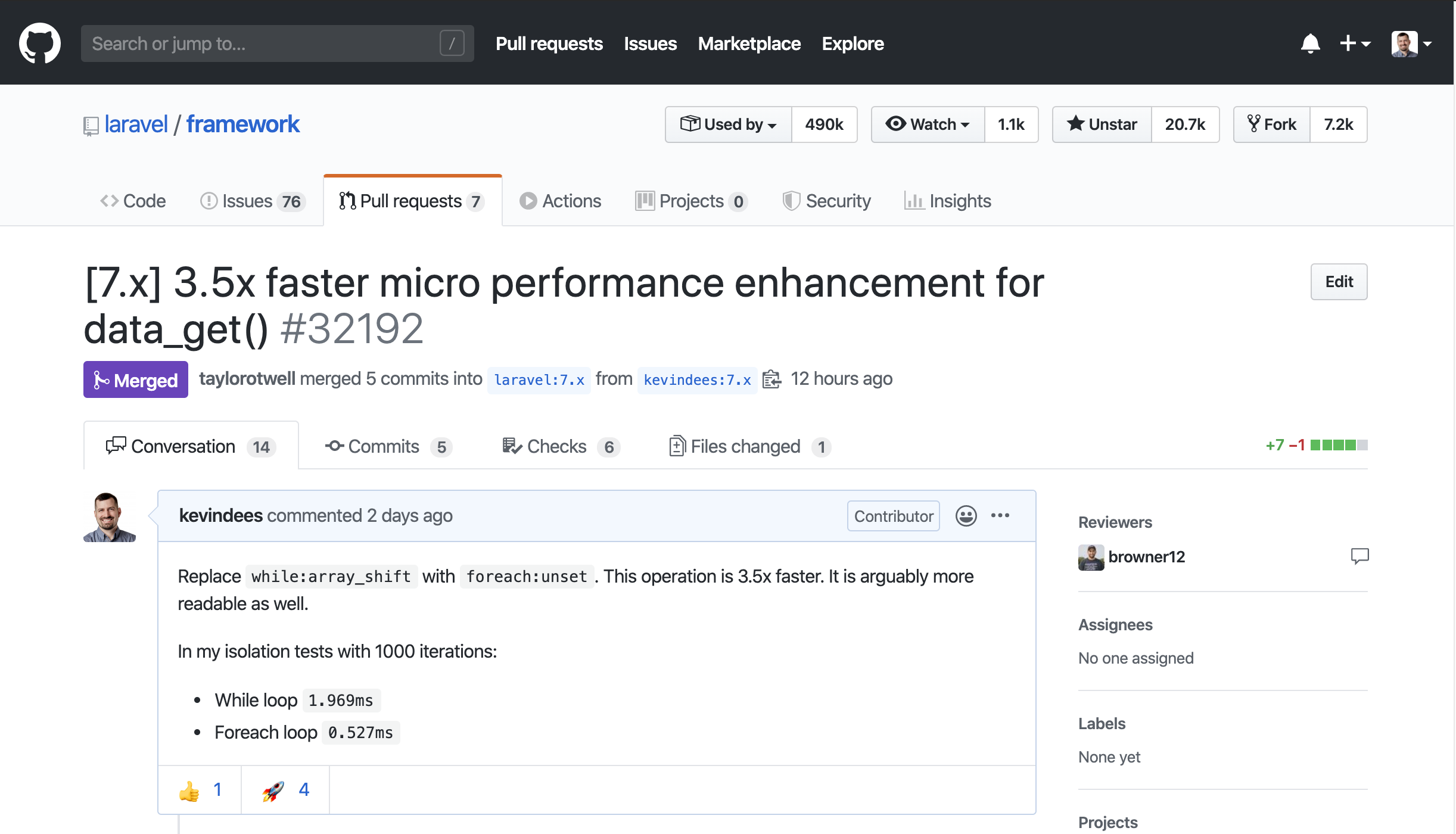Open the Security tab
This screenshot has width=1456, height=834.
point(826,201)
